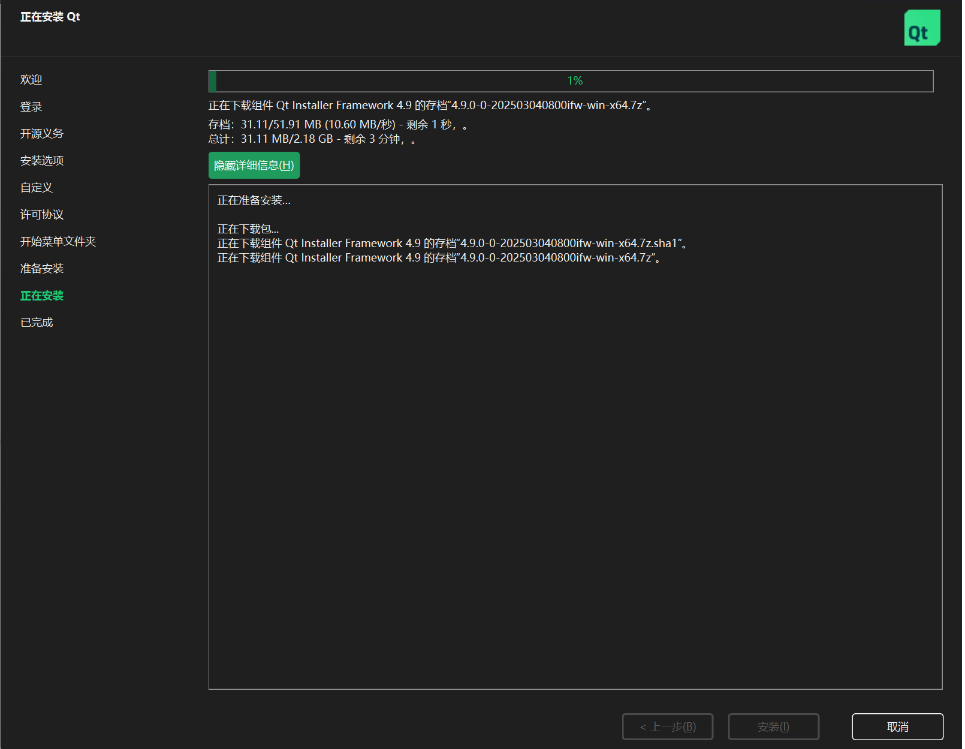
Task: Click the 正在安装 Qt window title
Action: pos(50,17)
